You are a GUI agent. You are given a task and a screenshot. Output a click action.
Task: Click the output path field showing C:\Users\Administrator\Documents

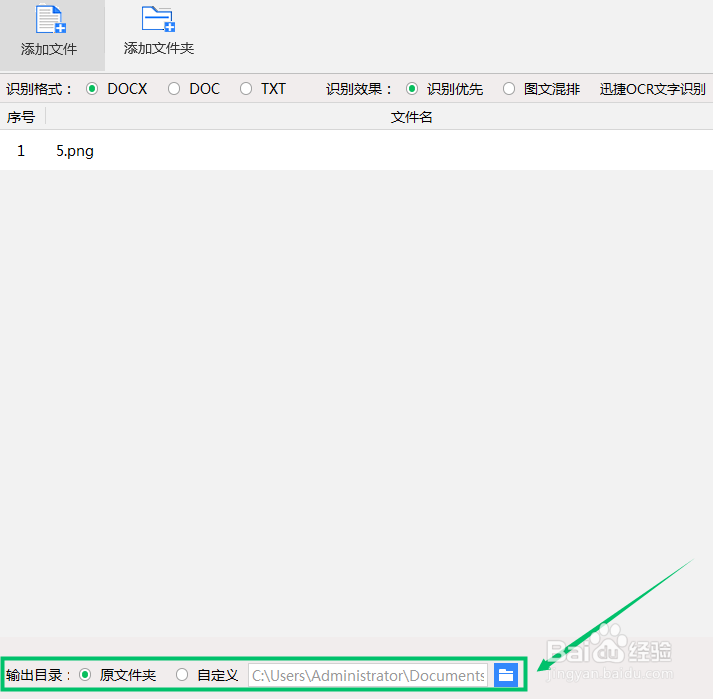pyautogui.click(x=368, y=675)
